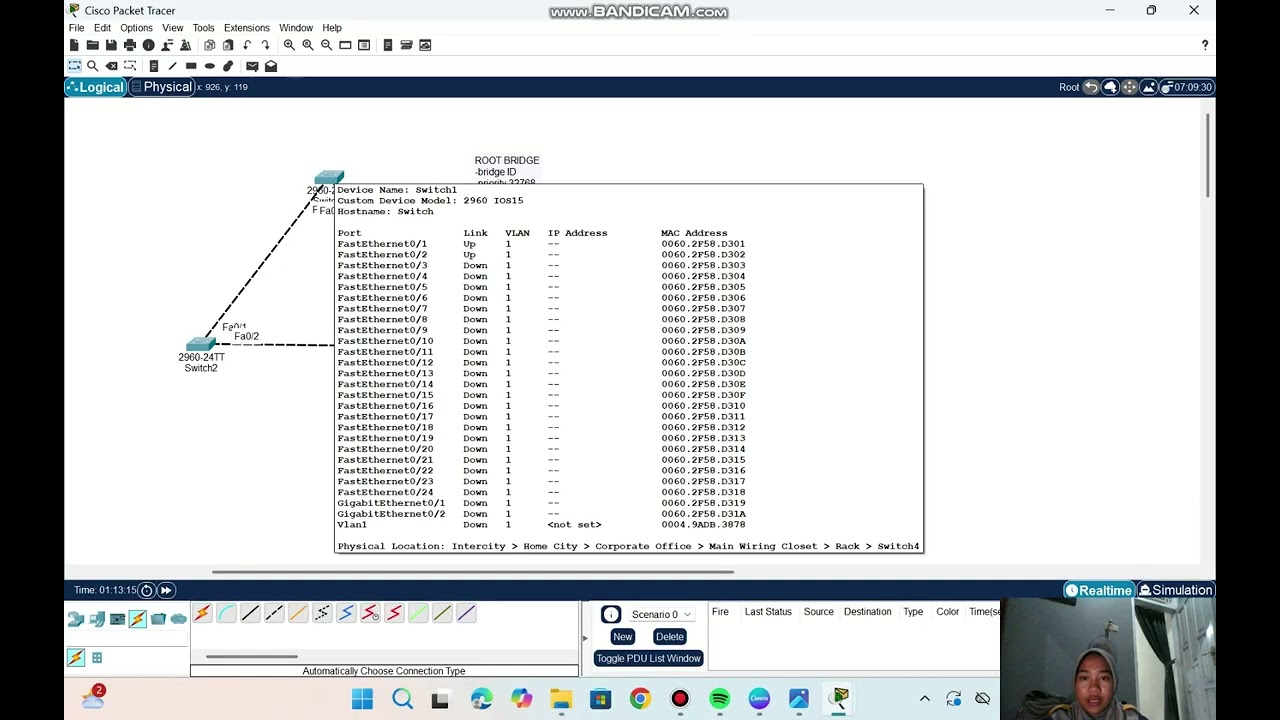Switch to Logical workspace view

click(95, 87)
